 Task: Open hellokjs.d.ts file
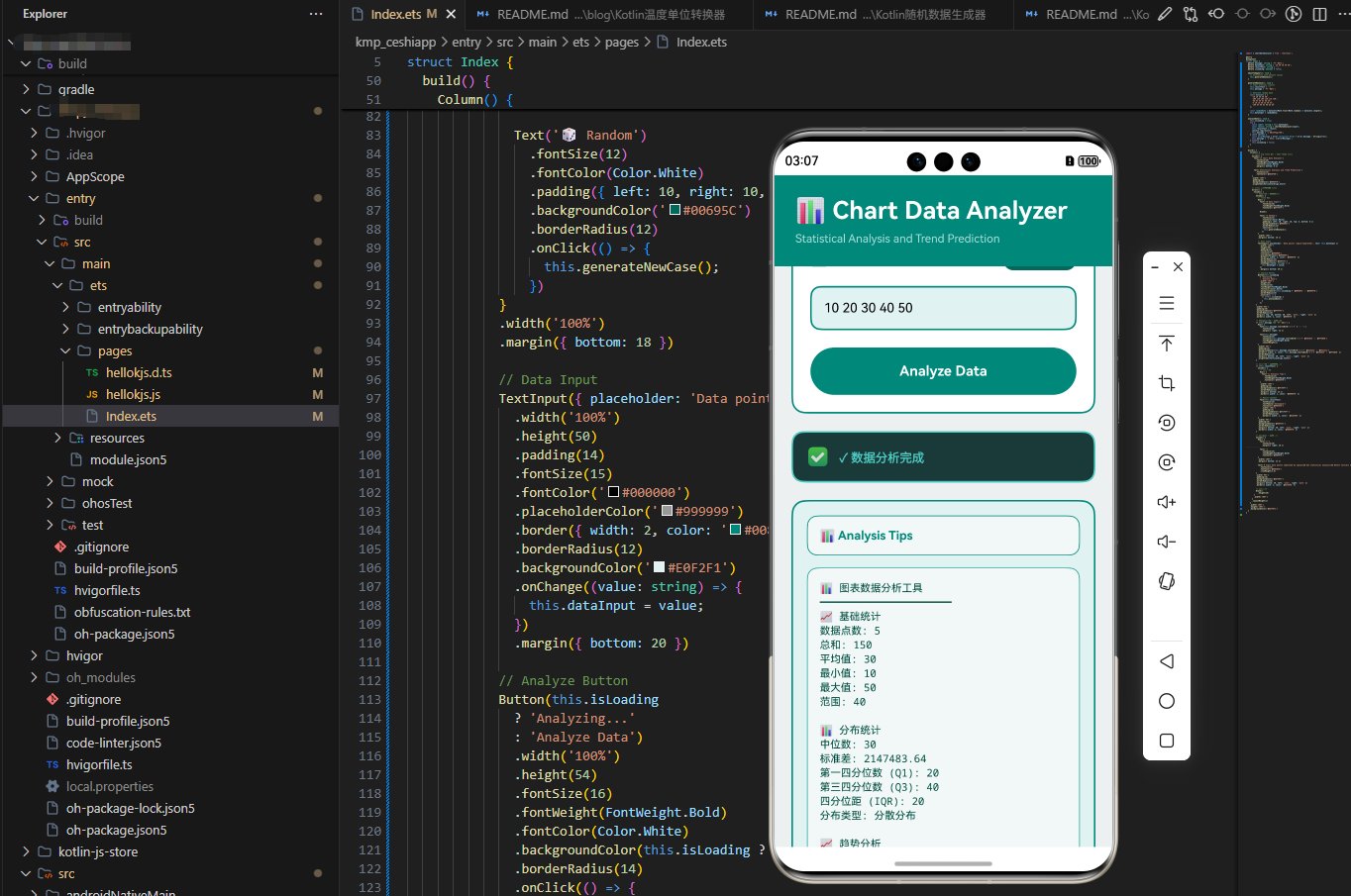[x=139, y=372]
